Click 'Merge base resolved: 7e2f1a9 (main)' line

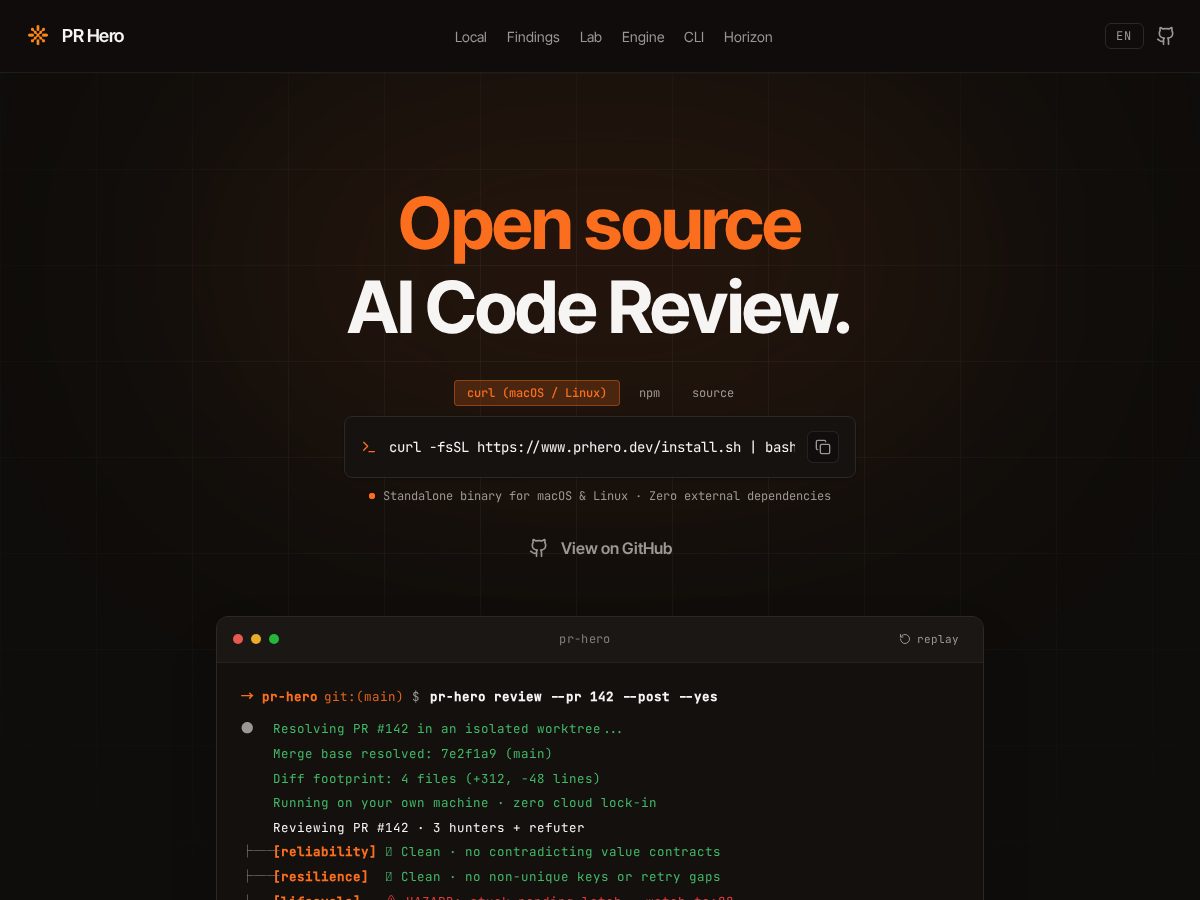(412, 754)
